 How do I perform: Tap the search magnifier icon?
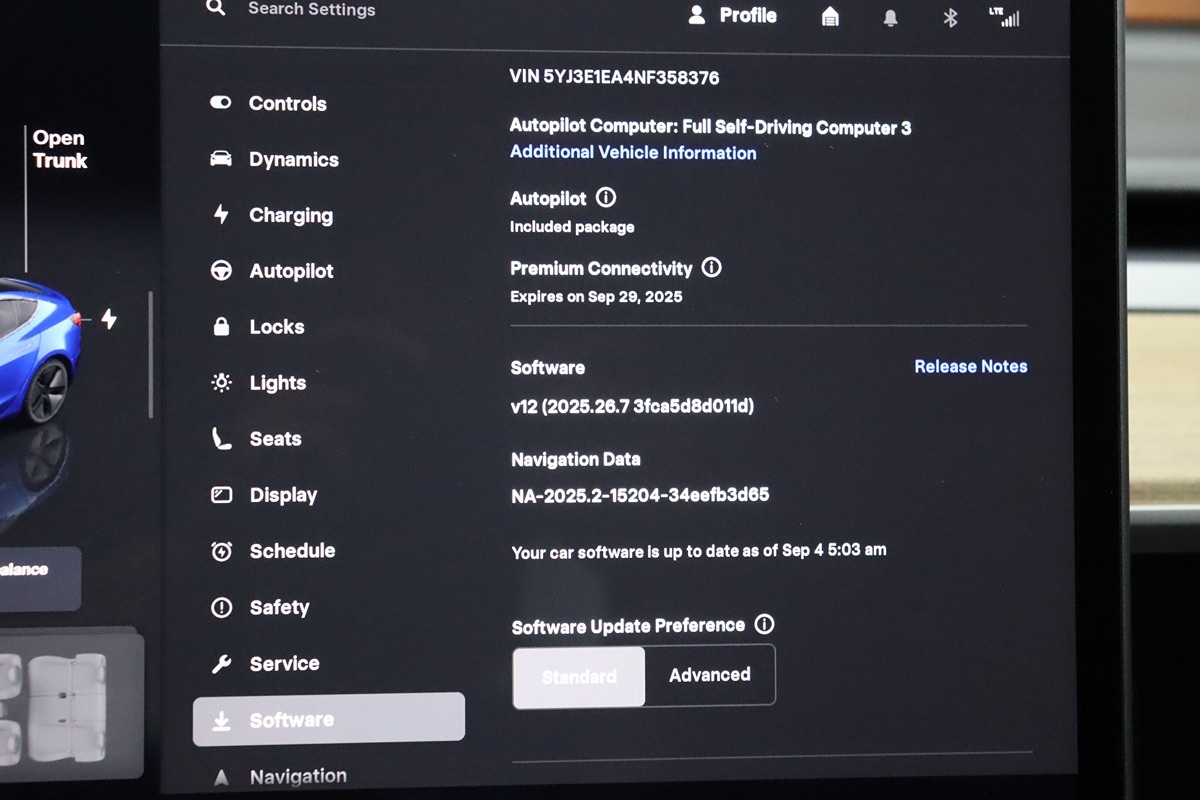click(x=215, y=8)
